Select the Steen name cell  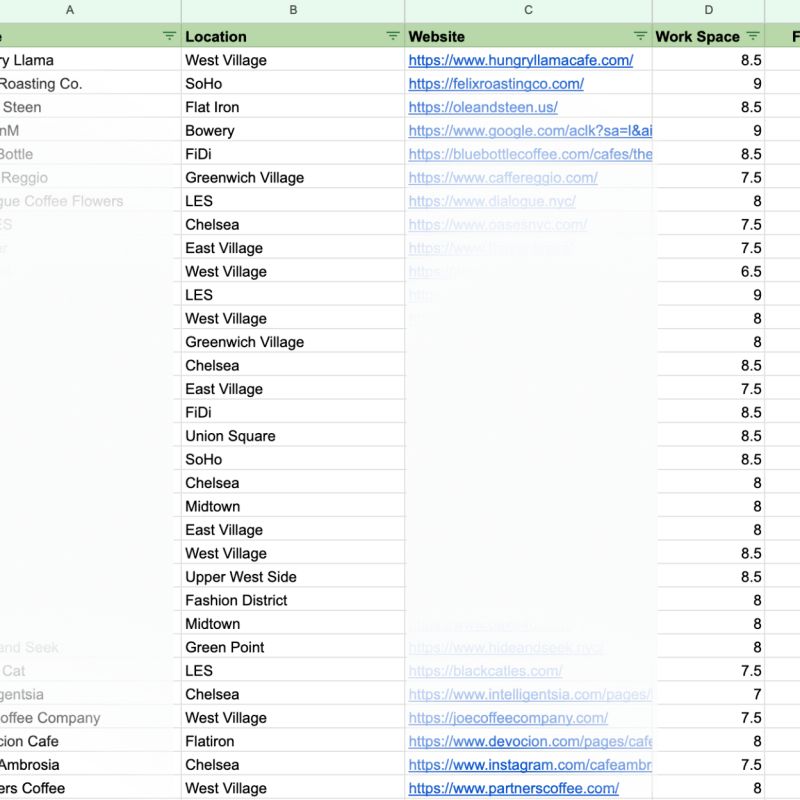(90, 107)
